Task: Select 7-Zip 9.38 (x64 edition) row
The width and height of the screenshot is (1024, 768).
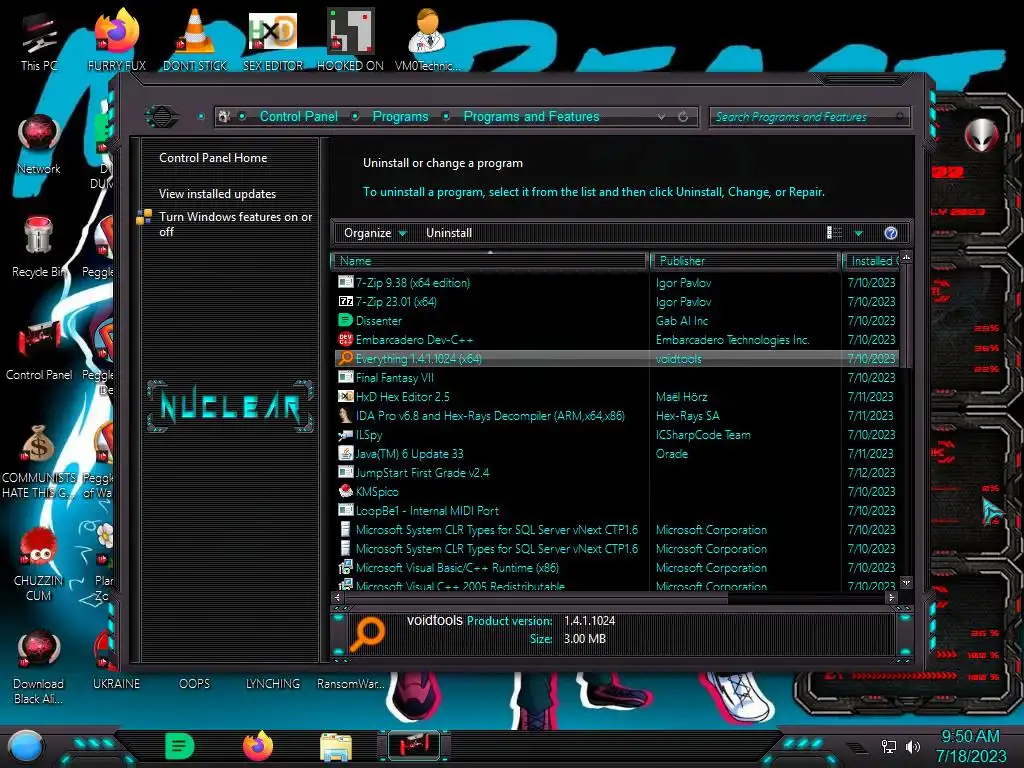Action: coord(616,283)
